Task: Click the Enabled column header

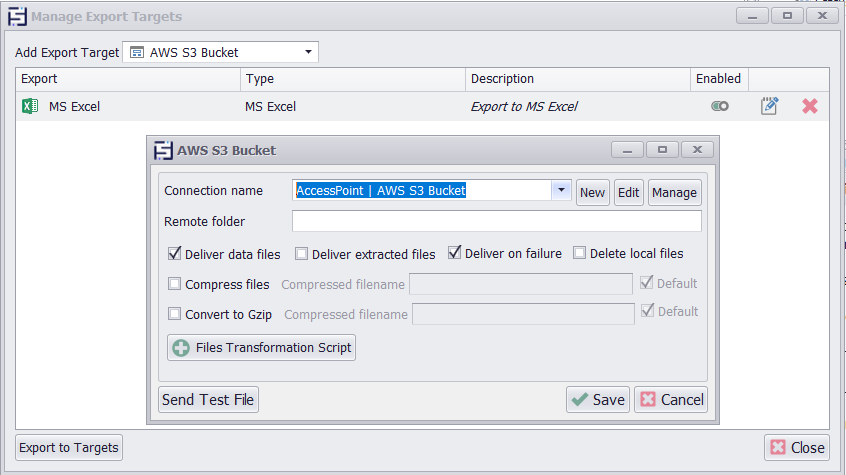Action: [719, 79]
